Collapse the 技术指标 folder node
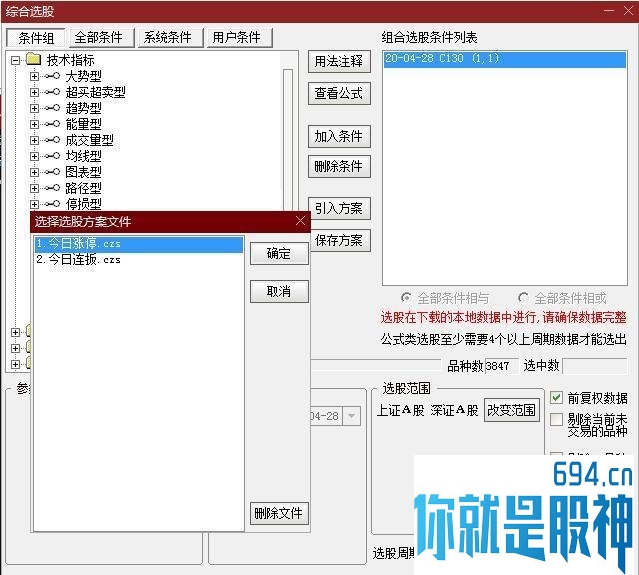 pos(15,60)
